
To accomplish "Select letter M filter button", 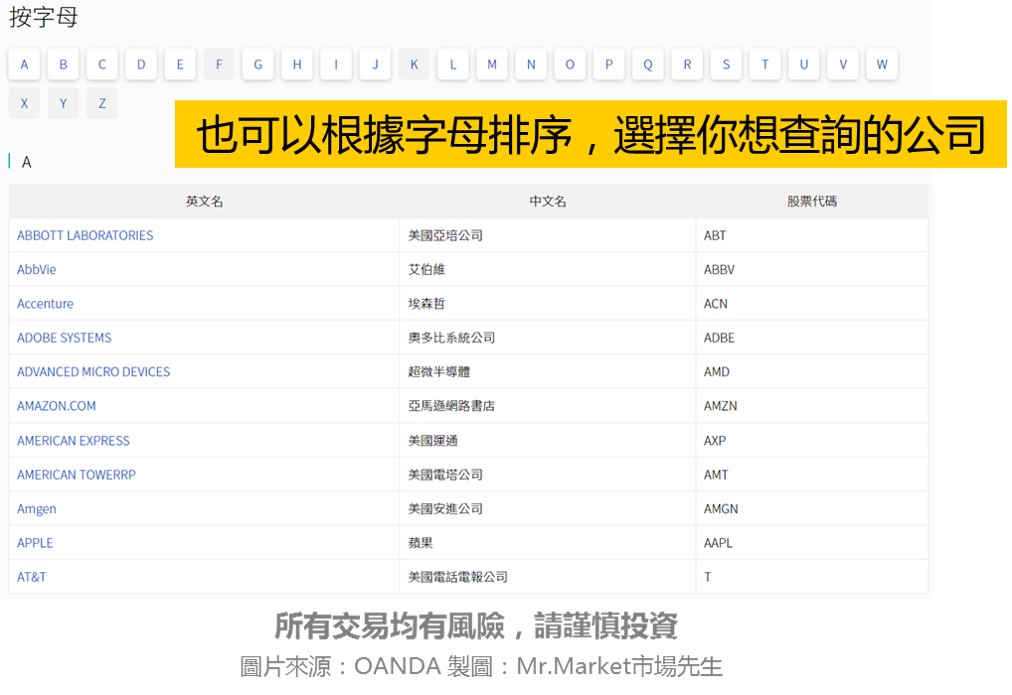I will (492, 64).
